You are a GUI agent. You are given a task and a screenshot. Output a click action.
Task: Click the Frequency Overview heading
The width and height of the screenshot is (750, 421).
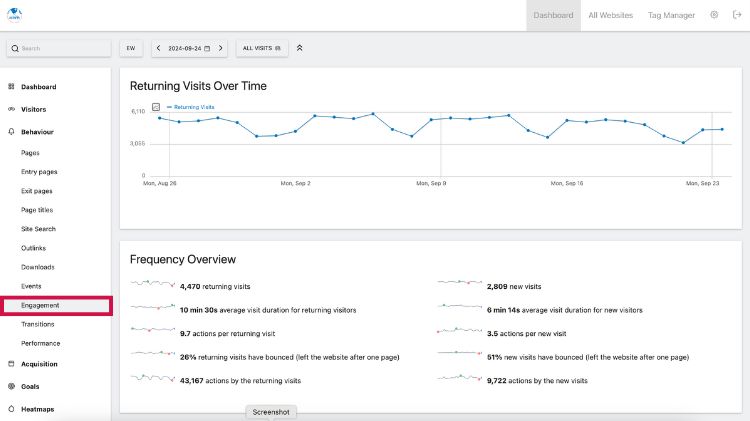(183, 259)
